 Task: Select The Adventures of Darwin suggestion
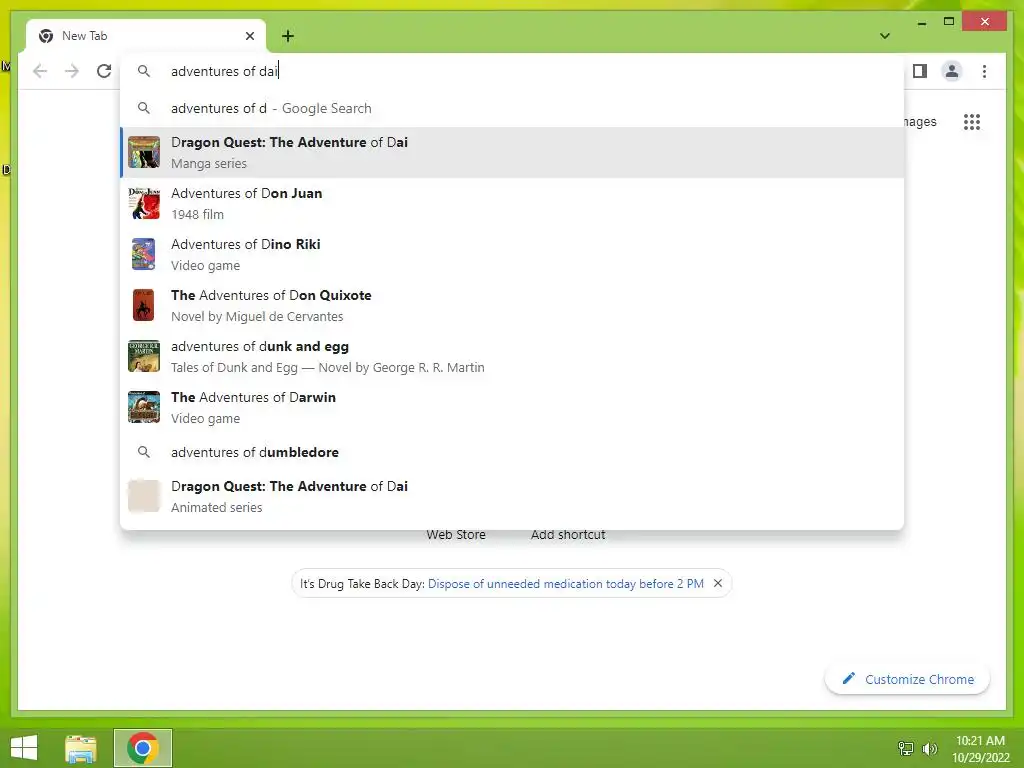coord(512,407)
